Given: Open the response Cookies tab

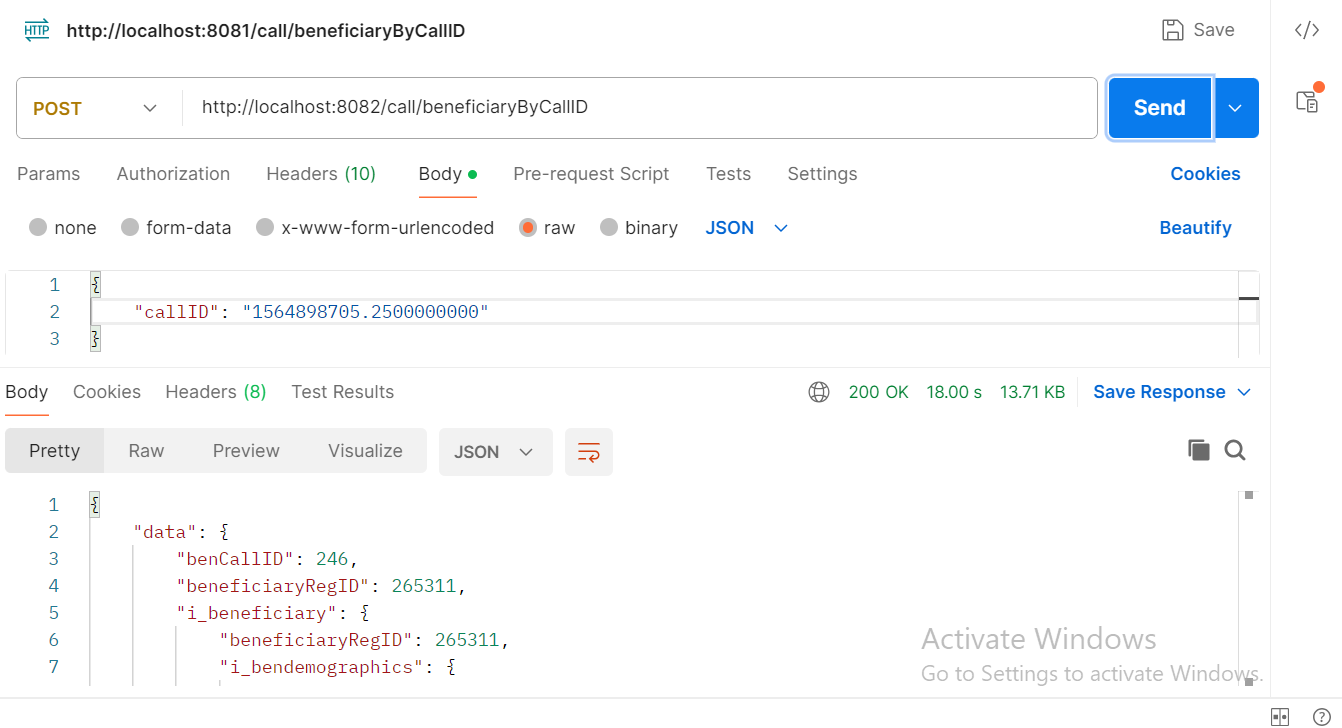Looking at the screenshot, I should 107,392.
